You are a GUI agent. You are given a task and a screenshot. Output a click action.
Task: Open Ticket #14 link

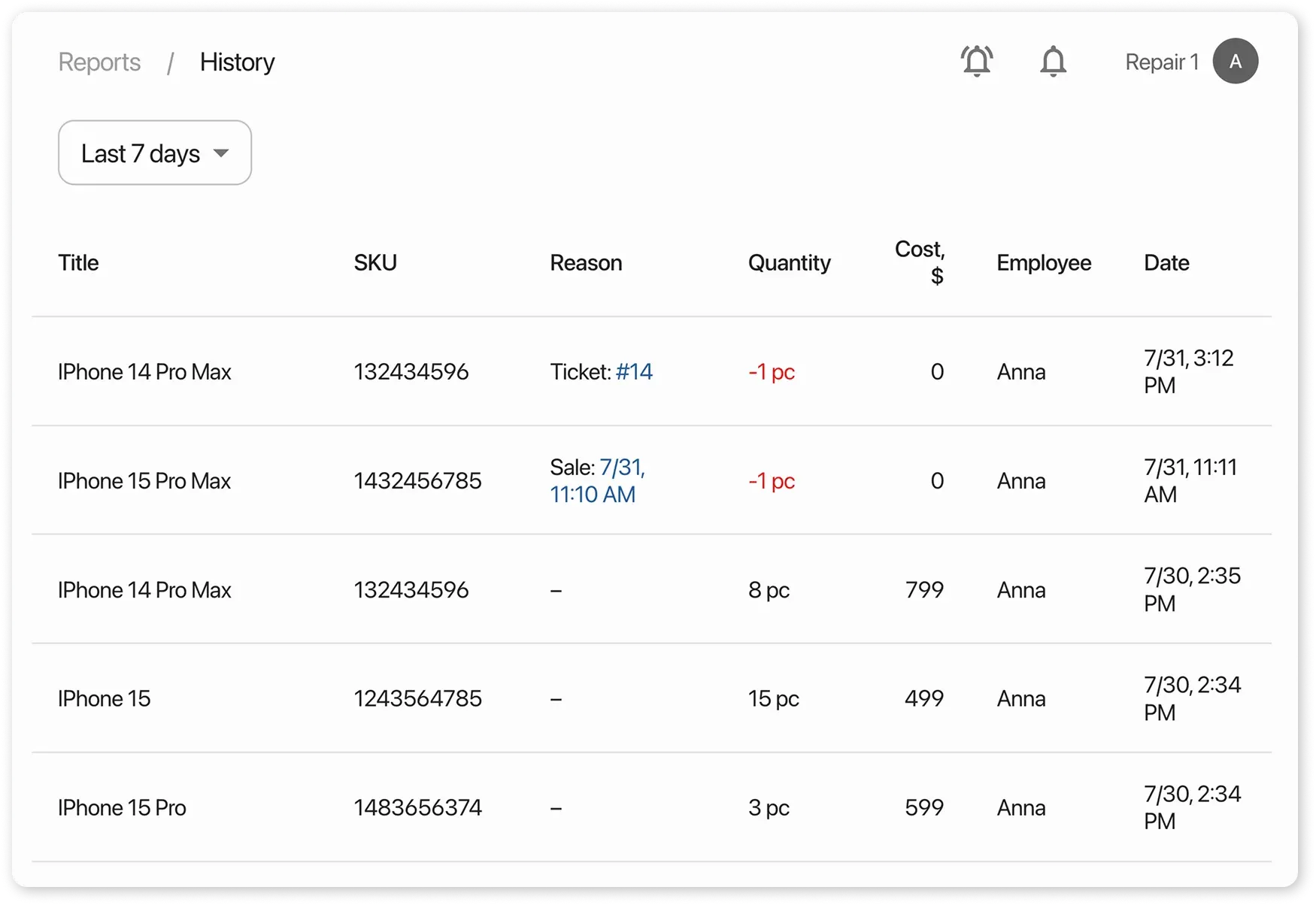click(634, 371)
